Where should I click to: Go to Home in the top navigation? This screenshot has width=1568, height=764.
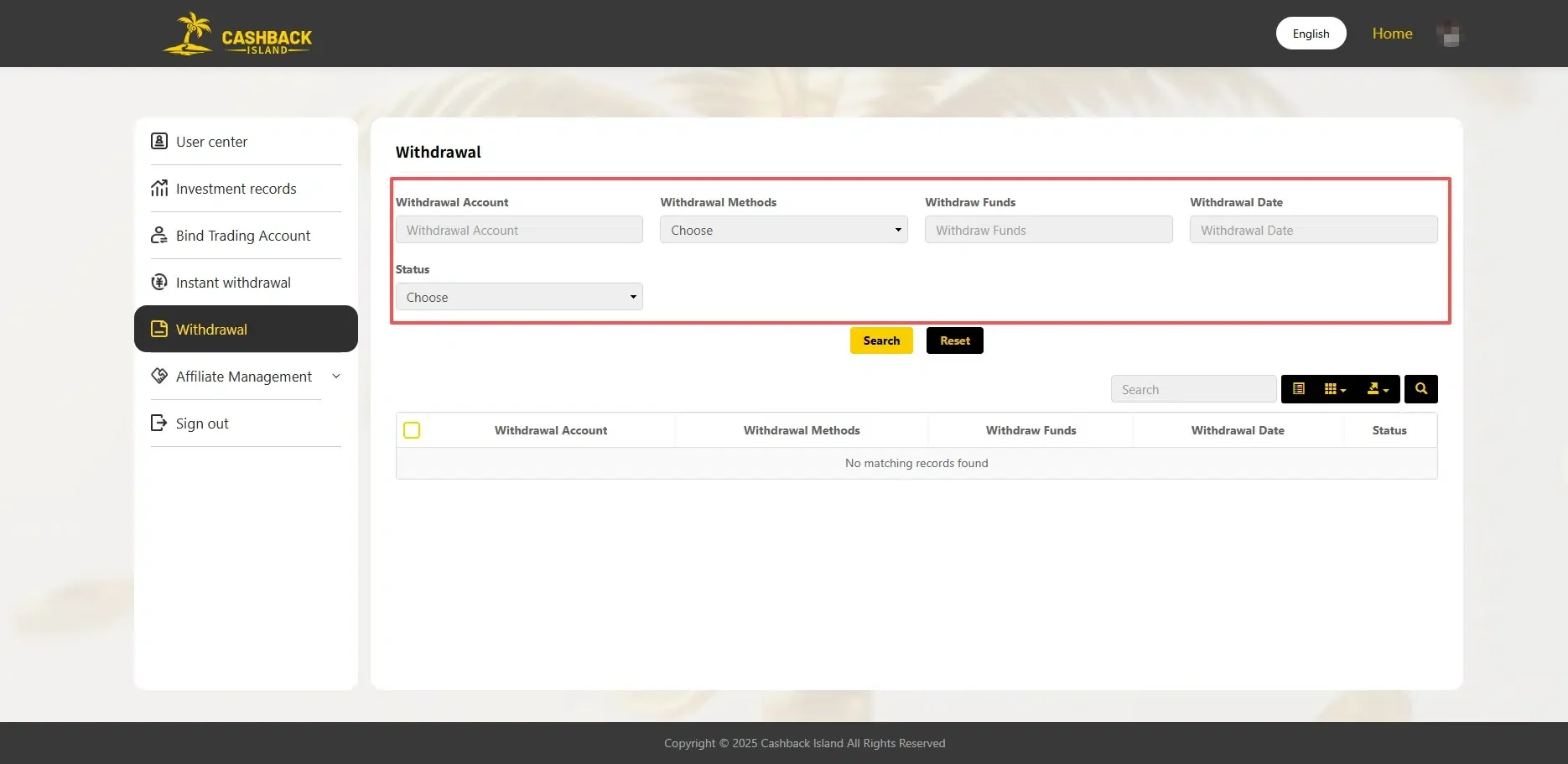click(1392, 34)
